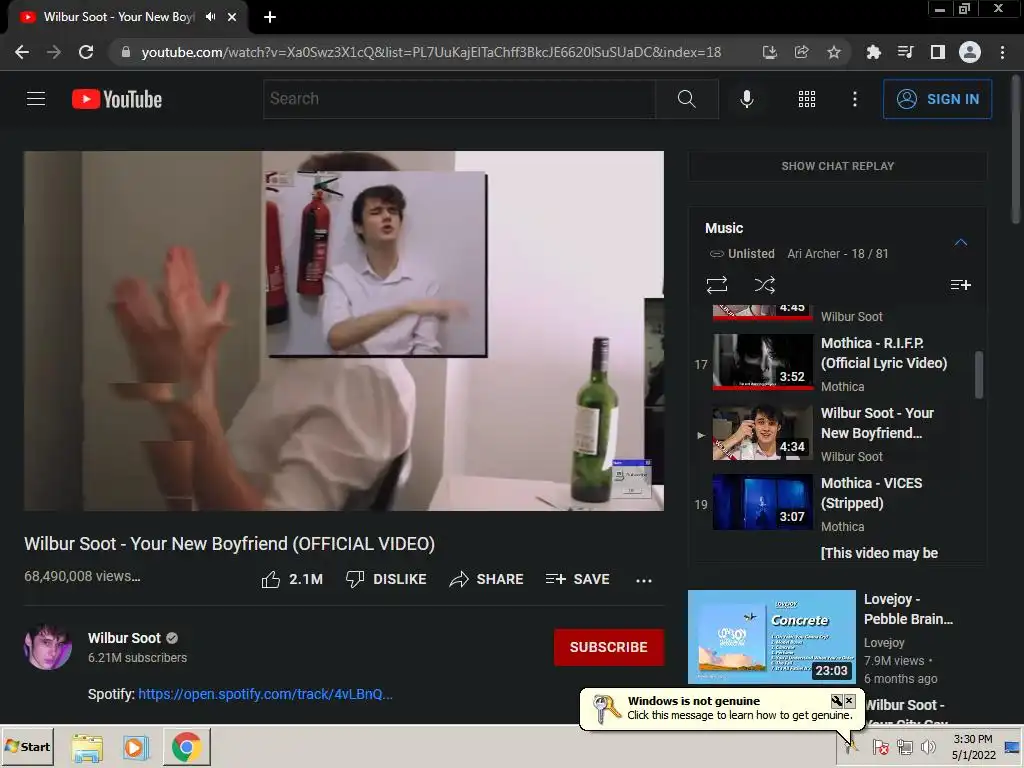Go back in Chrome

22,52
